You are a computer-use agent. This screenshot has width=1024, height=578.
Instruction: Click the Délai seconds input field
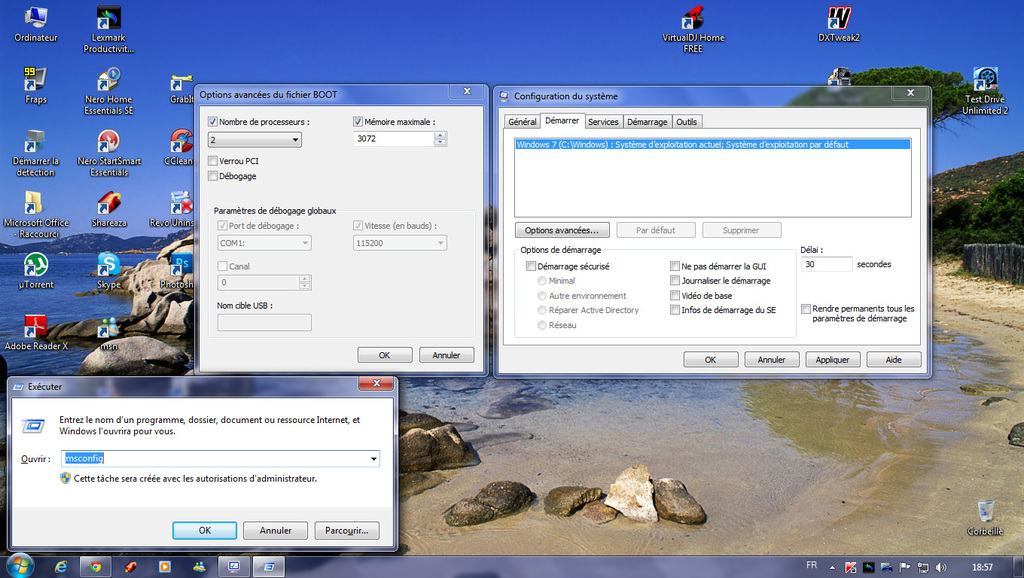pyautogui.click(x=826, y=265)
